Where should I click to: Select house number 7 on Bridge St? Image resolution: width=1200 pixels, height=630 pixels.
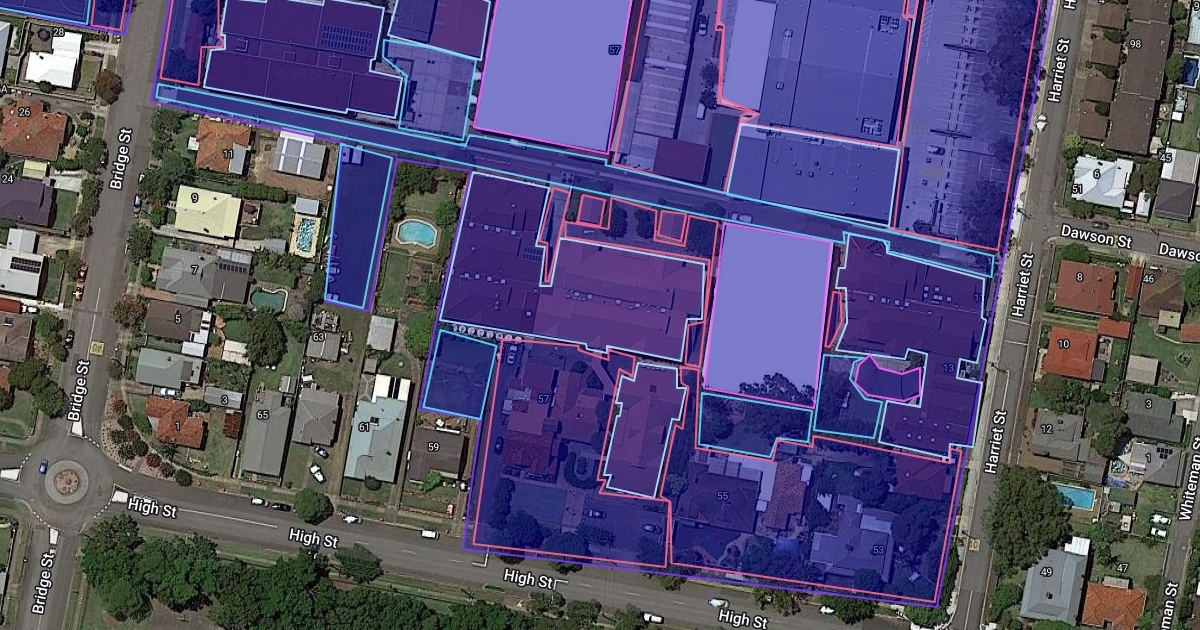[x=194, y=270]
